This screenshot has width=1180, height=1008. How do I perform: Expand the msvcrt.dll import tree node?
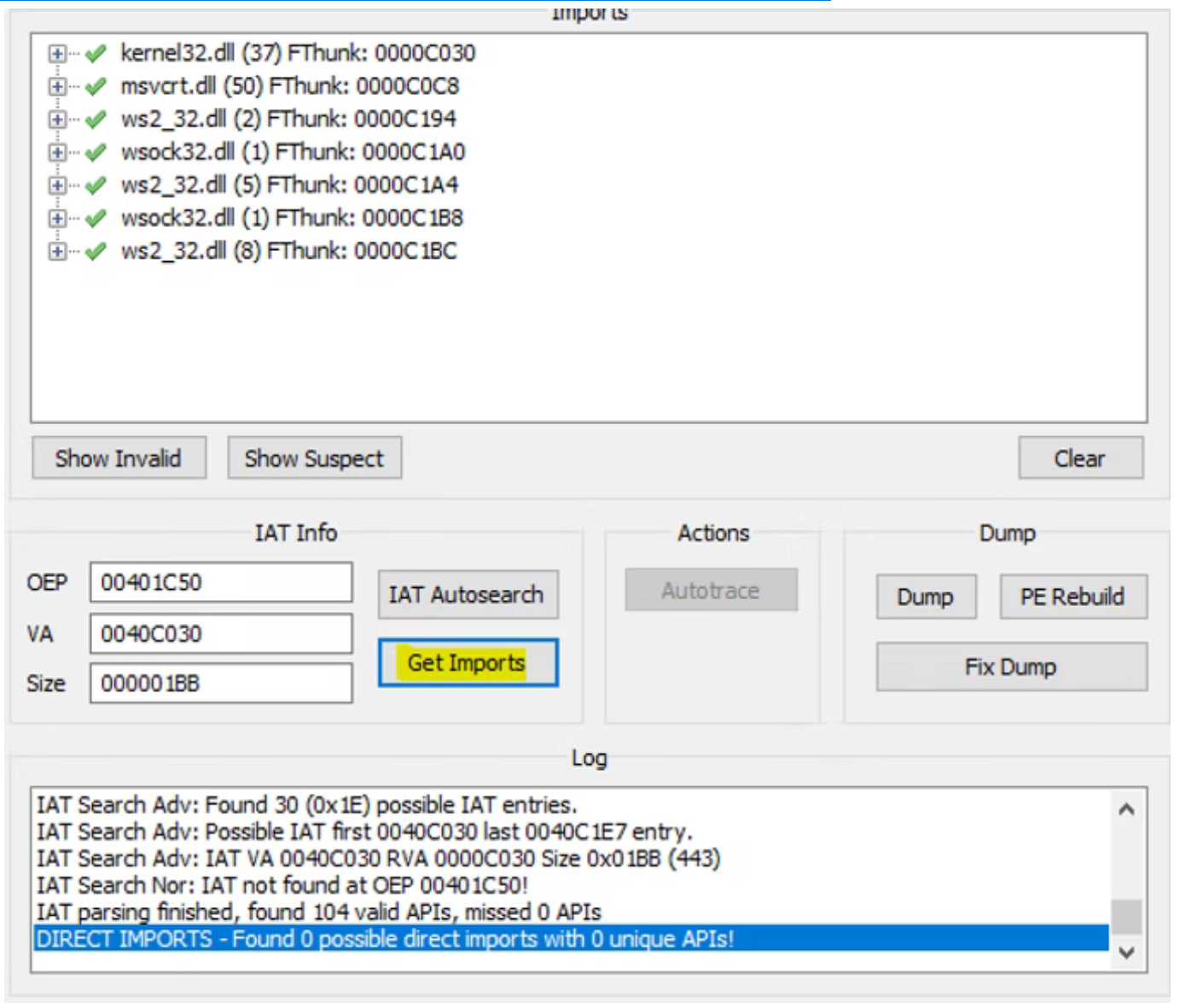pos(56,87)
